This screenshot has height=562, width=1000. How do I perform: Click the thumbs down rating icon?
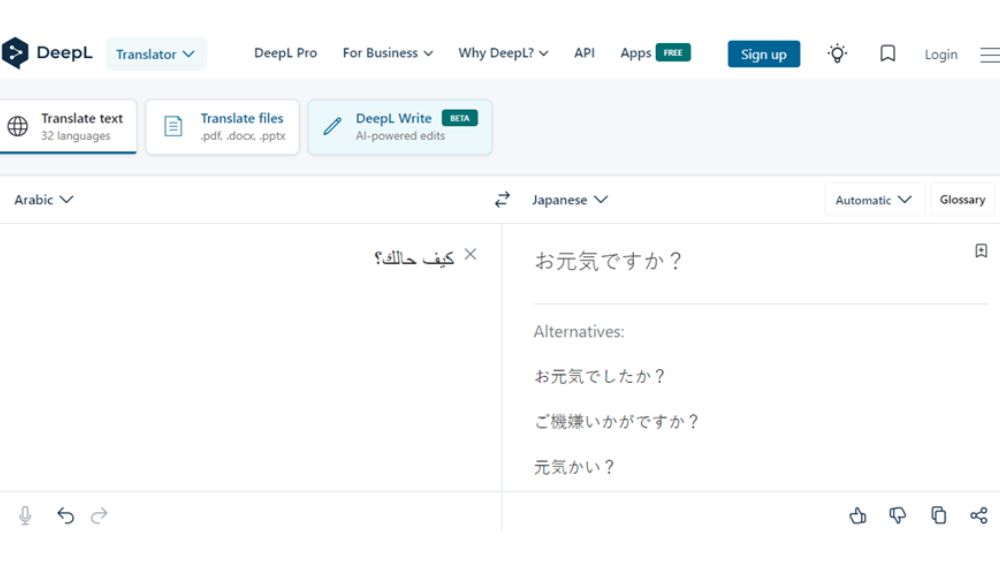click(x=898, y=516)
